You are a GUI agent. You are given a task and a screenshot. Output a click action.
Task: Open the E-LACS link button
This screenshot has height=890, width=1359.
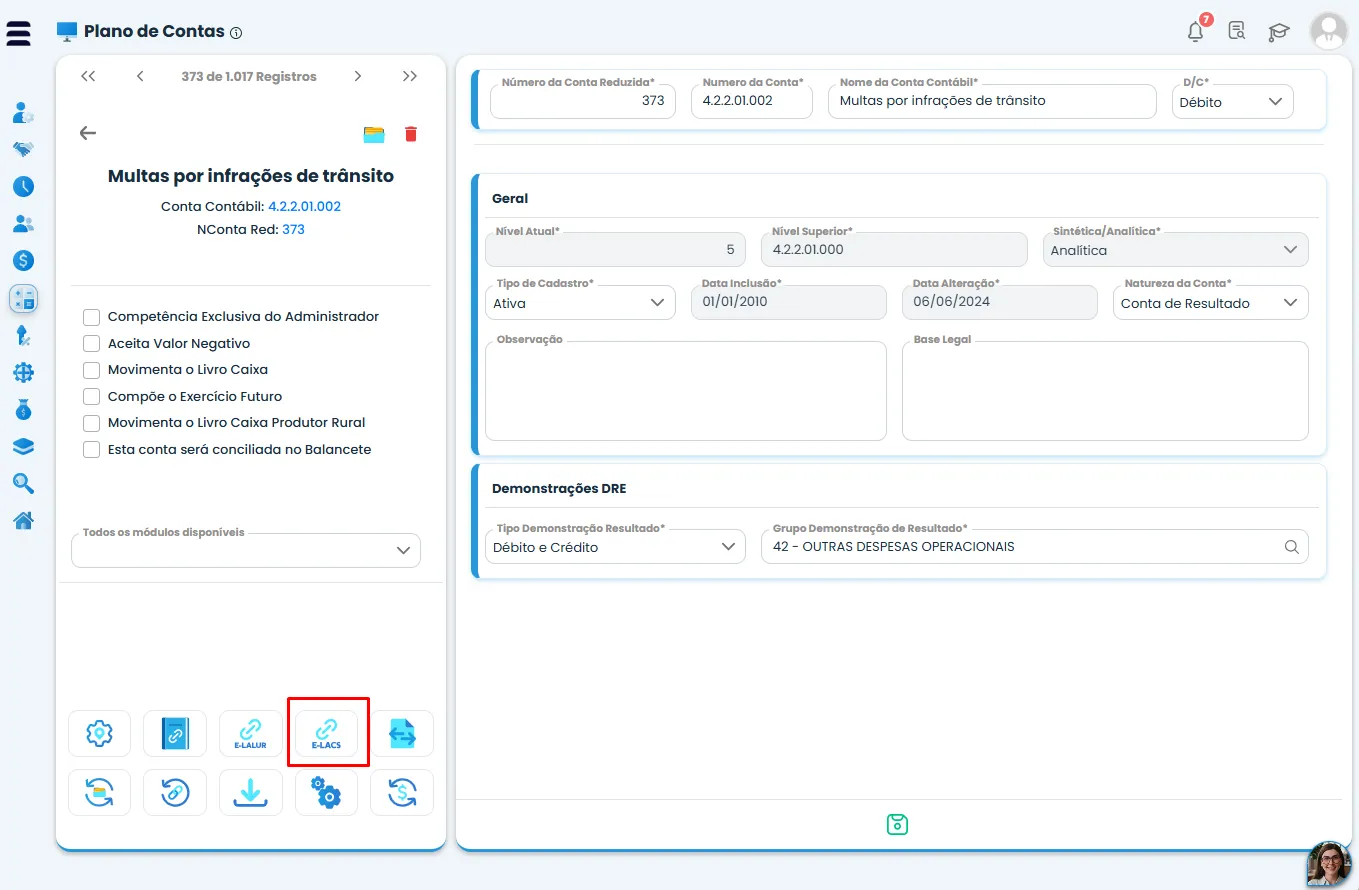[326, 734]
